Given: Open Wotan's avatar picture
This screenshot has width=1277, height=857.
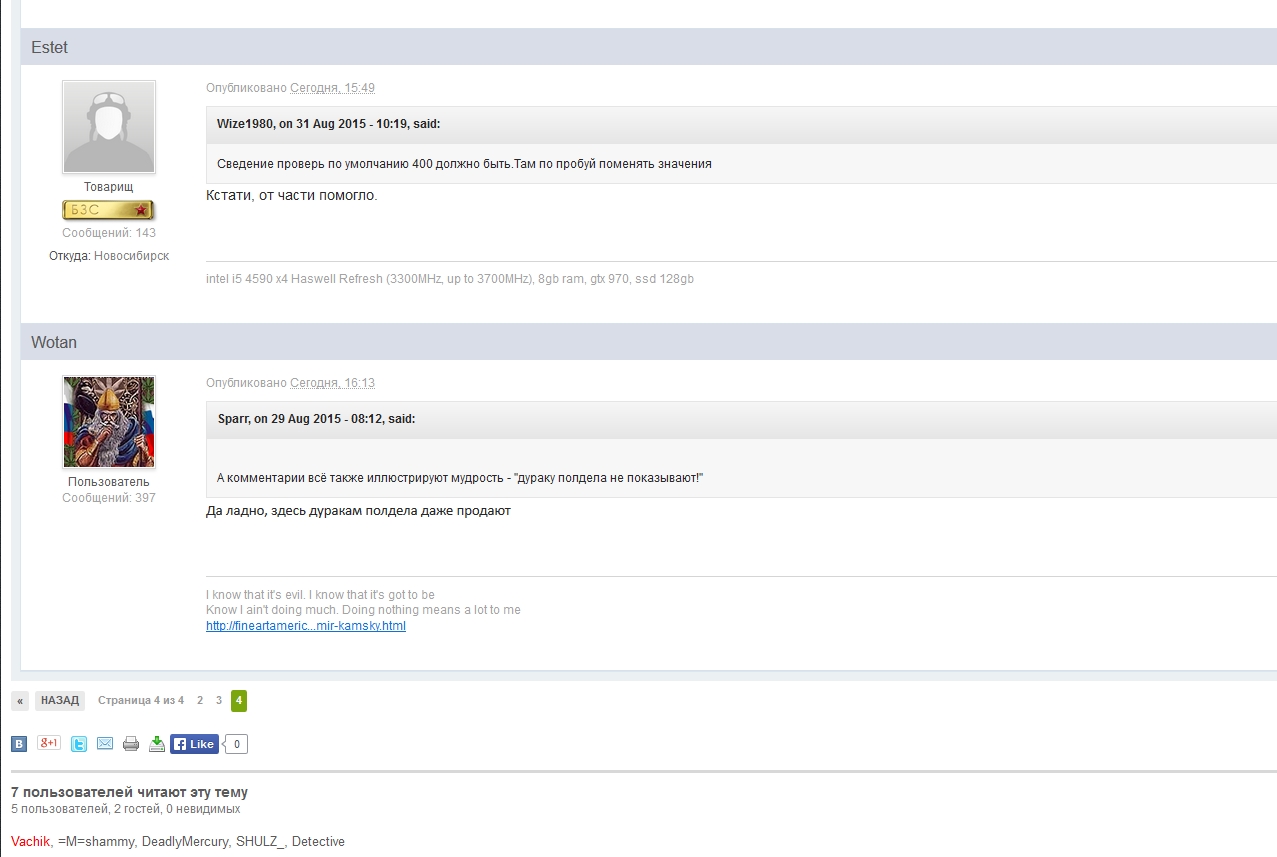Looking at the screenshot, I should point(109,422).
